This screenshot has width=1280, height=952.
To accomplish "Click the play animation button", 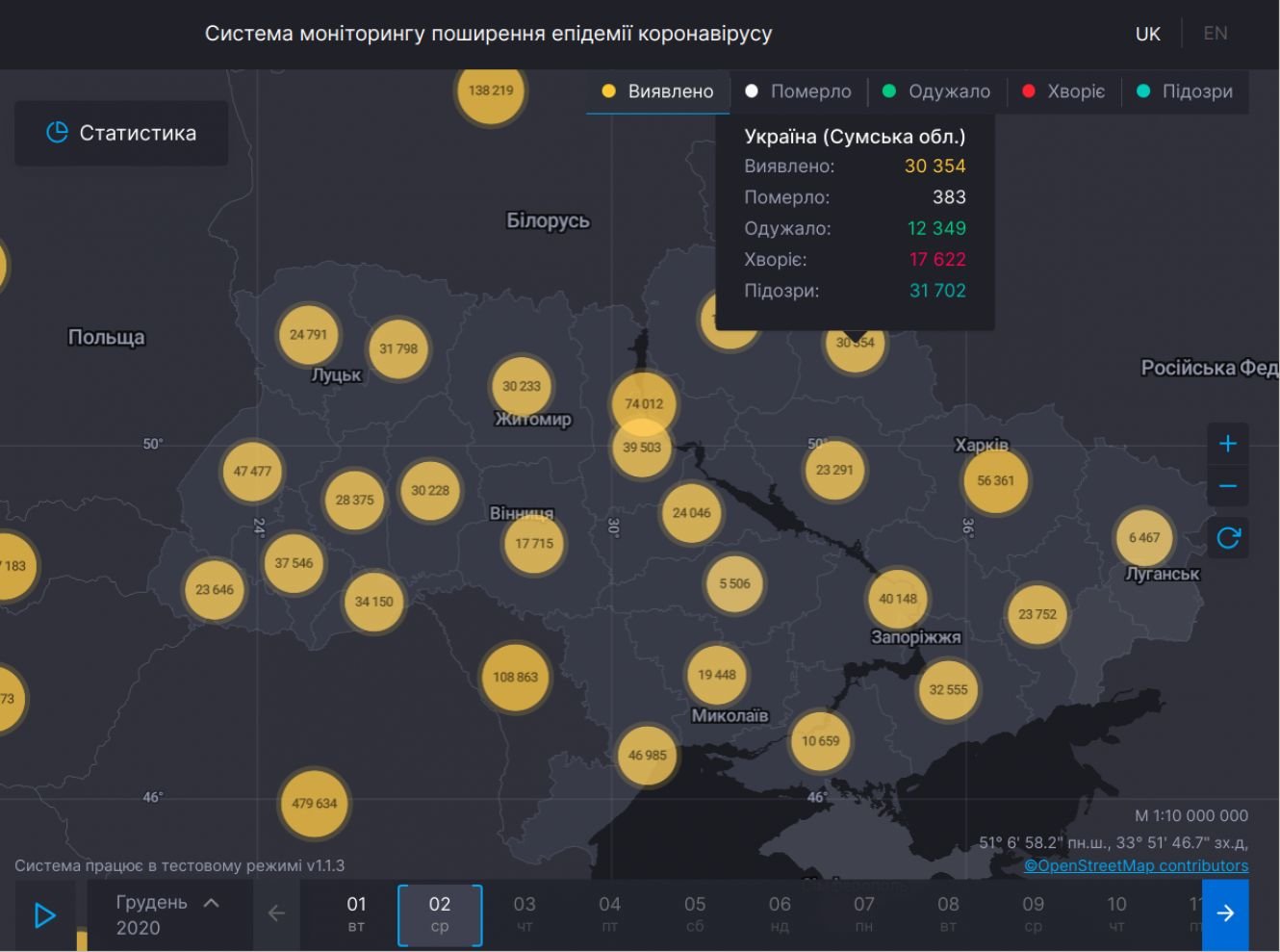I will tap(44, 914).
